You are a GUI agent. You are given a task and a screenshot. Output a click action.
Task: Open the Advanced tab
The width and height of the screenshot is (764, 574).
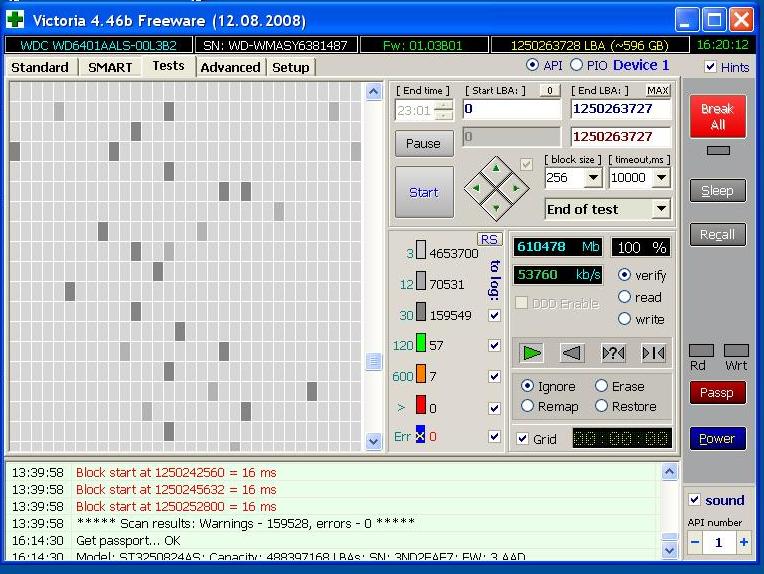(230, 67)
